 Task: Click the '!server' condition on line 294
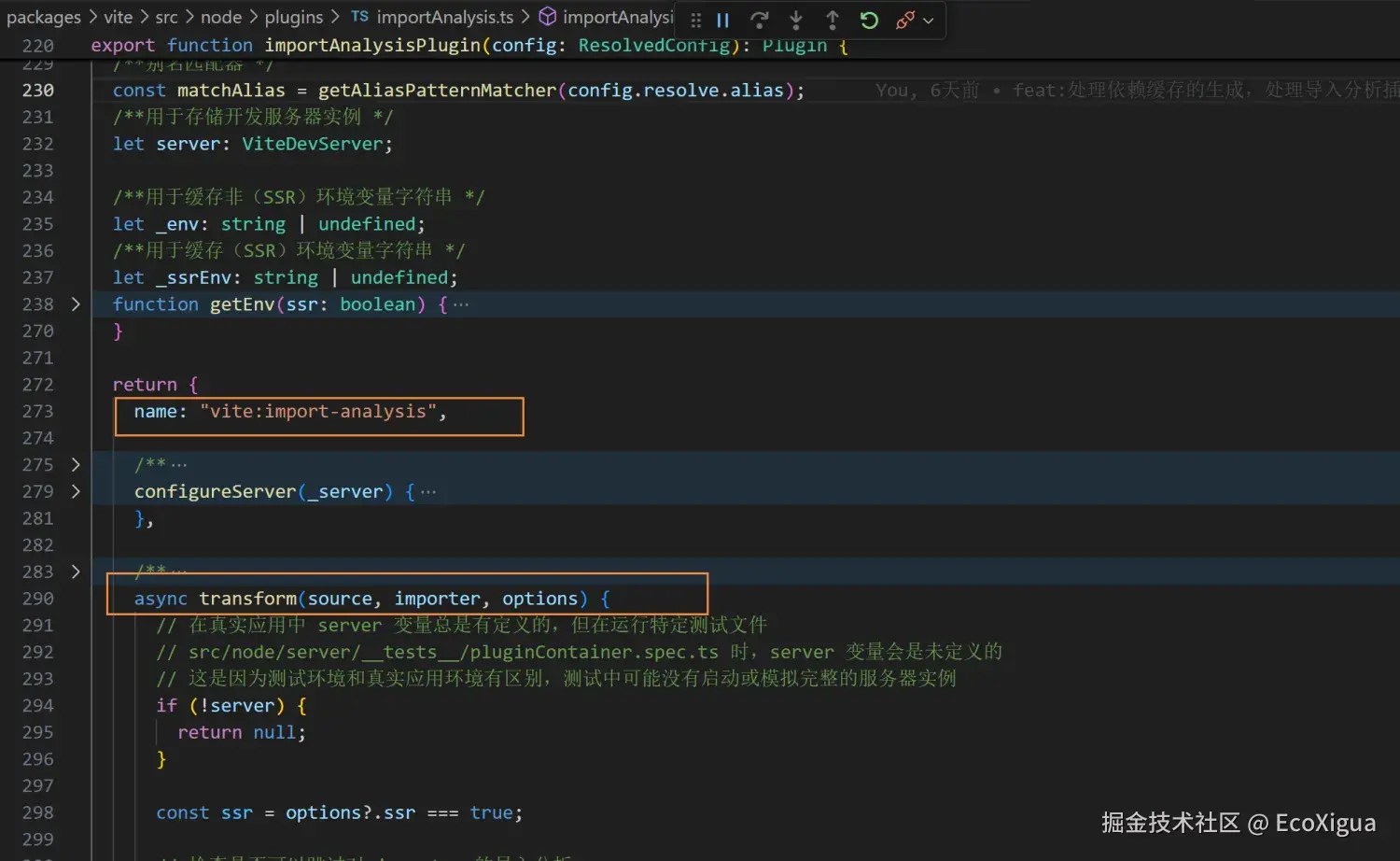(x=237, y=706)
